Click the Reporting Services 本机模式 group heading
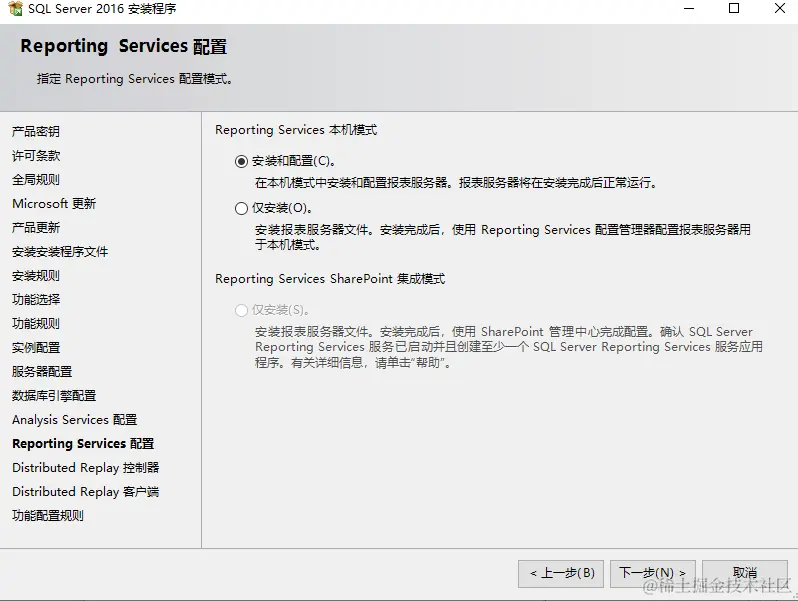 pyautogui.click(x=296, y=130)
